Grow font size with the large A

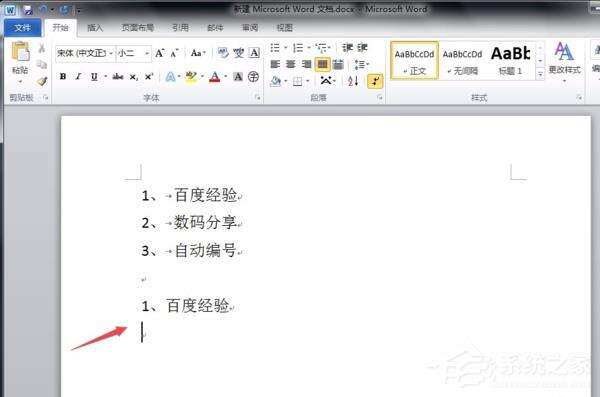[160, 53]
